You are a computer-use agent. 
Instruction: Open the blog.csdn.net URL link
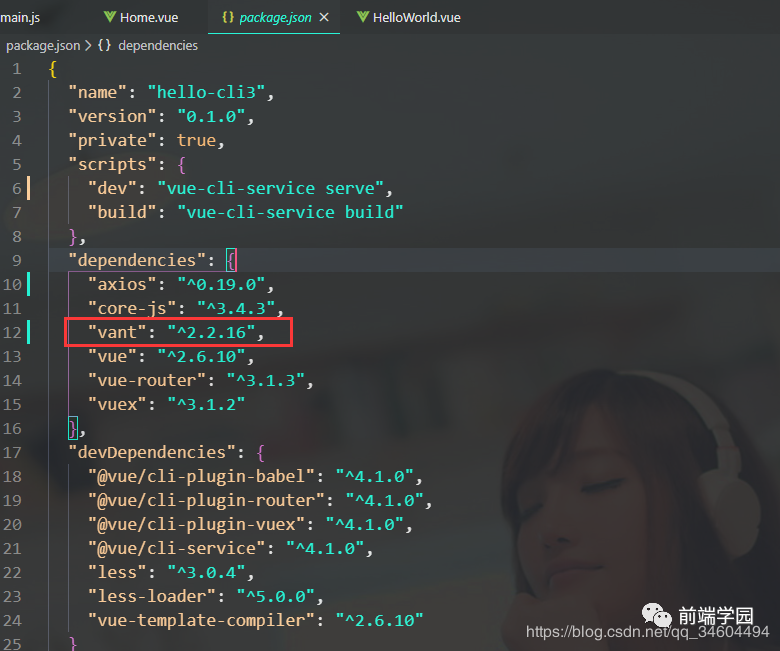[x=647, y=632]
